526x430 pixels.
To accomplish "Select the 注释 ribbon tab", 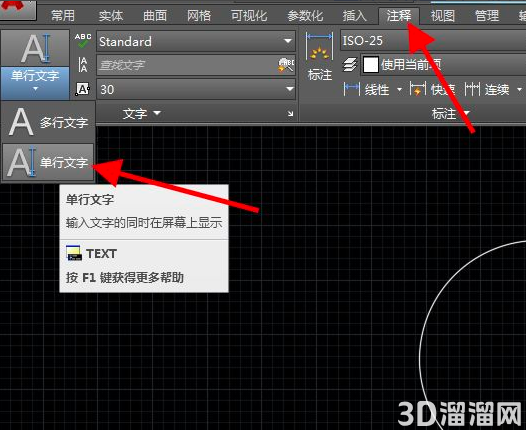I will tap(399, 15).
